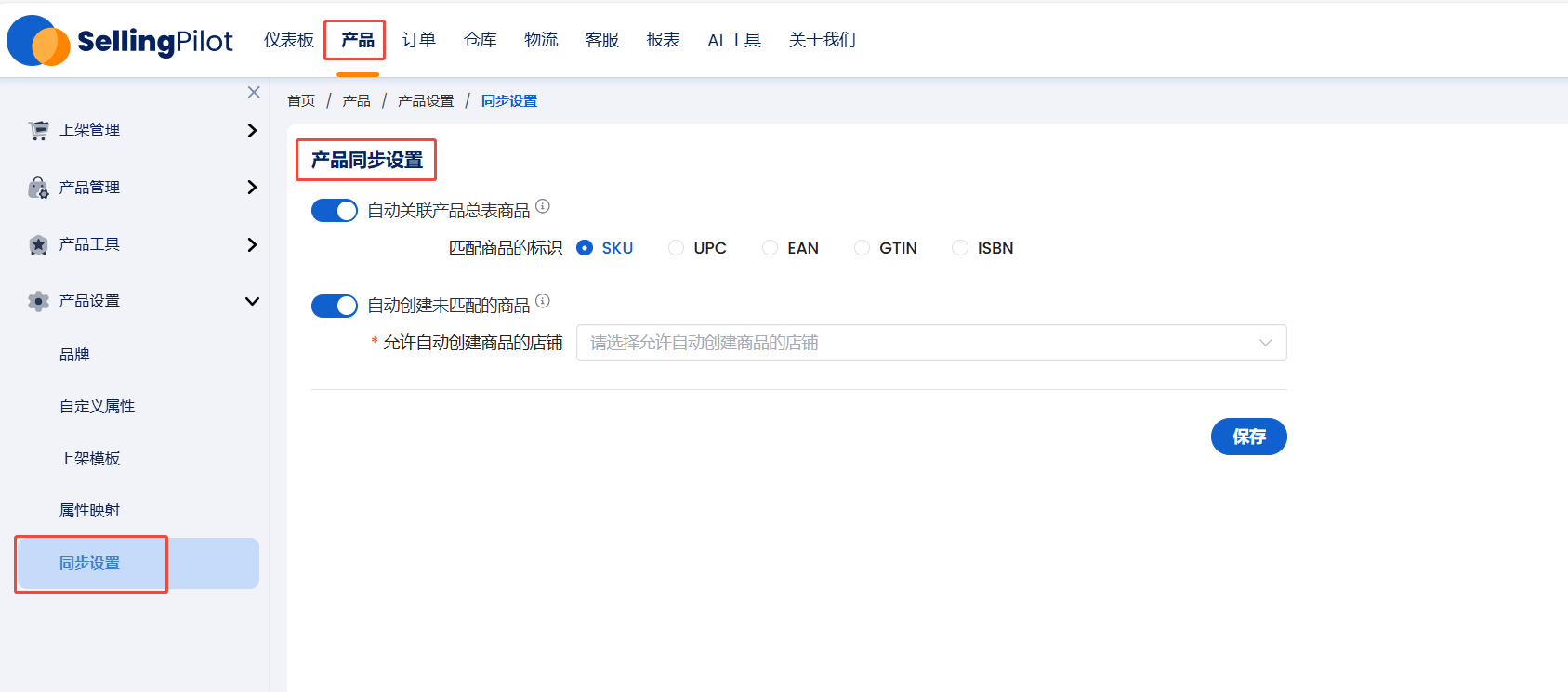This screenshot has width=1568, height=692.
Task: Open the 订单 top menu
Action: coord(418,40)
